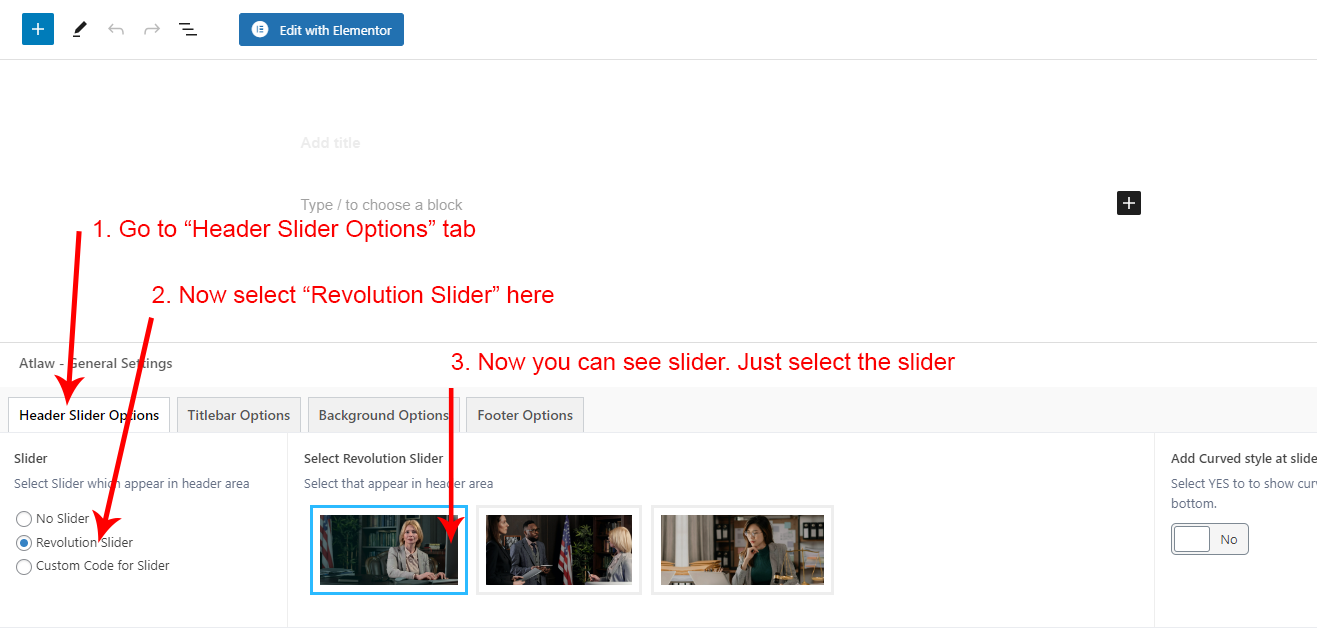Select the slider thumbnail with American flag
The image size is (1317, 632).
coord(558,550)
